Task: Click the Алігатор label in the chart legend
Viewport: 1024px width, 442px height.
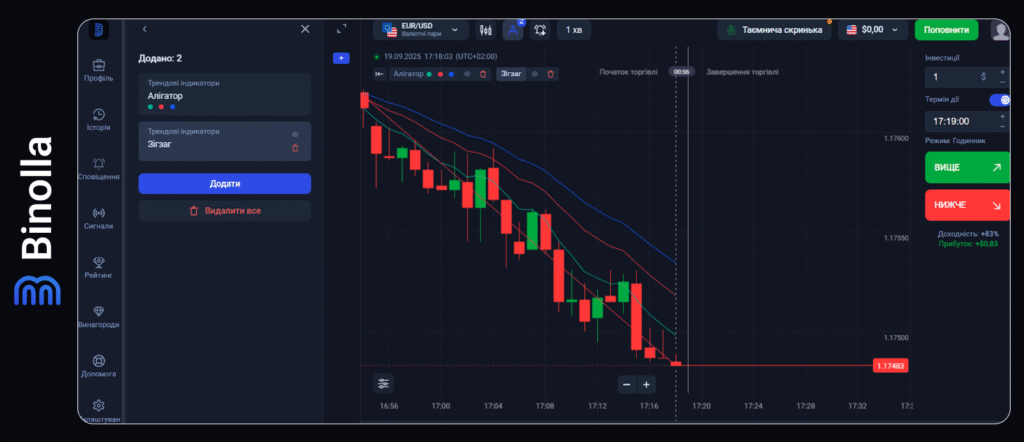Action: pyautogui.click(x=408, y=74)
